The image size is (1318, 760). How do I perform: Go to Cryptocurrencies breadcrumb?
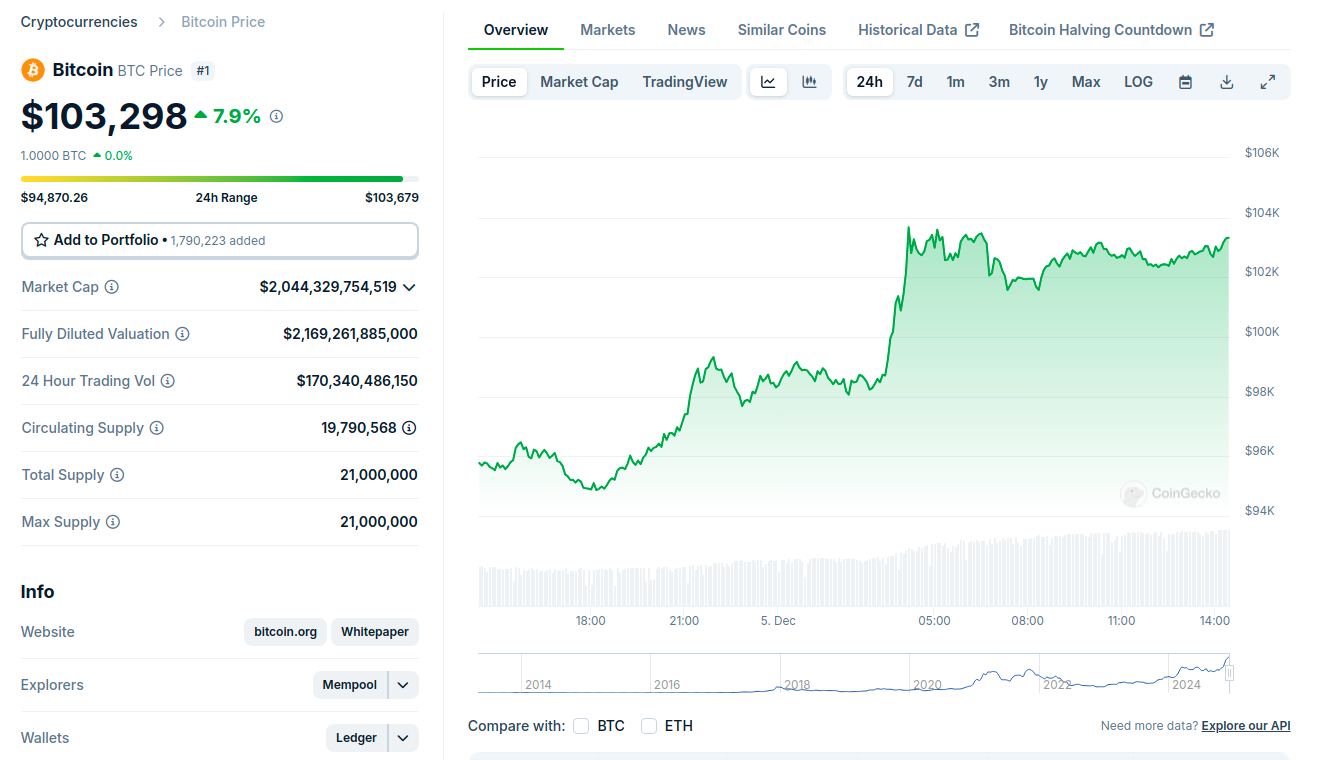(79, 22)
